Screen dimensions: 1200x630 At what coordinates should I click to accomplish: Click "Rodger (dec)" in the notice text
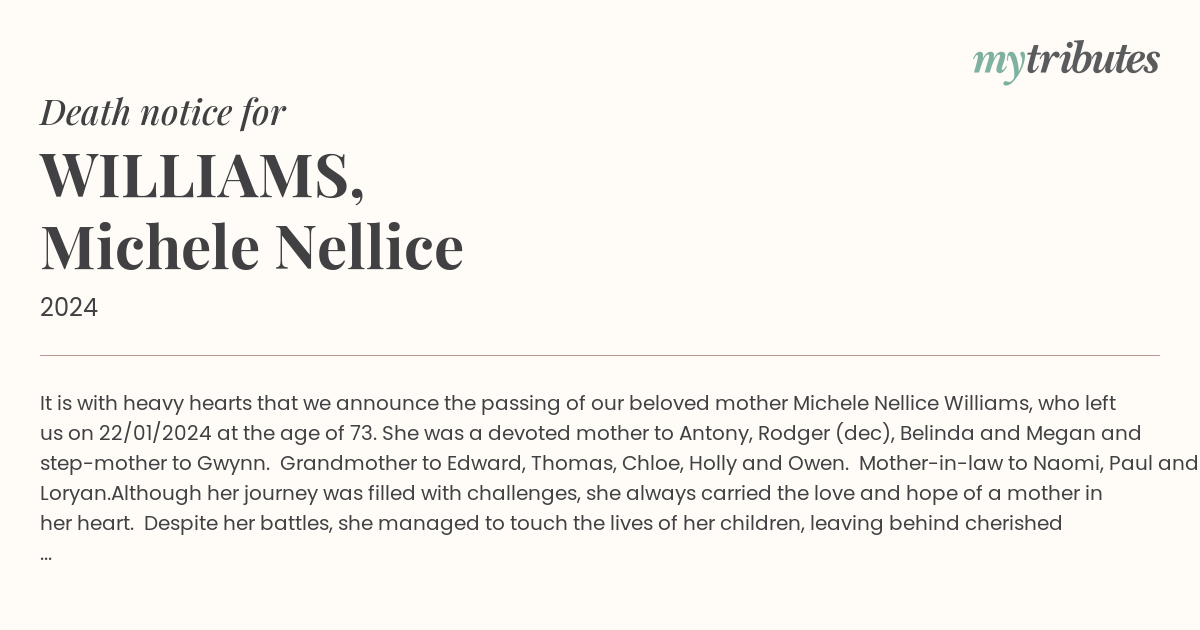819,434
